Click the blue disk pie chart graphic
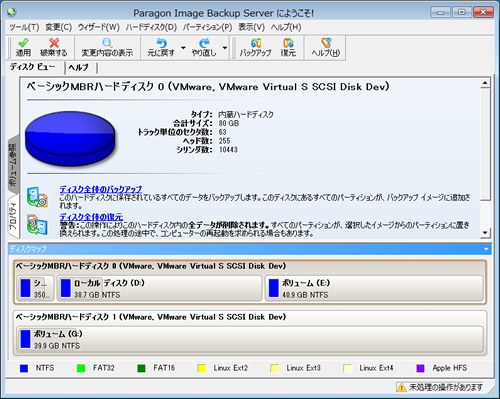The height and width of the screenshot is (399, 500). click(70, 138)
